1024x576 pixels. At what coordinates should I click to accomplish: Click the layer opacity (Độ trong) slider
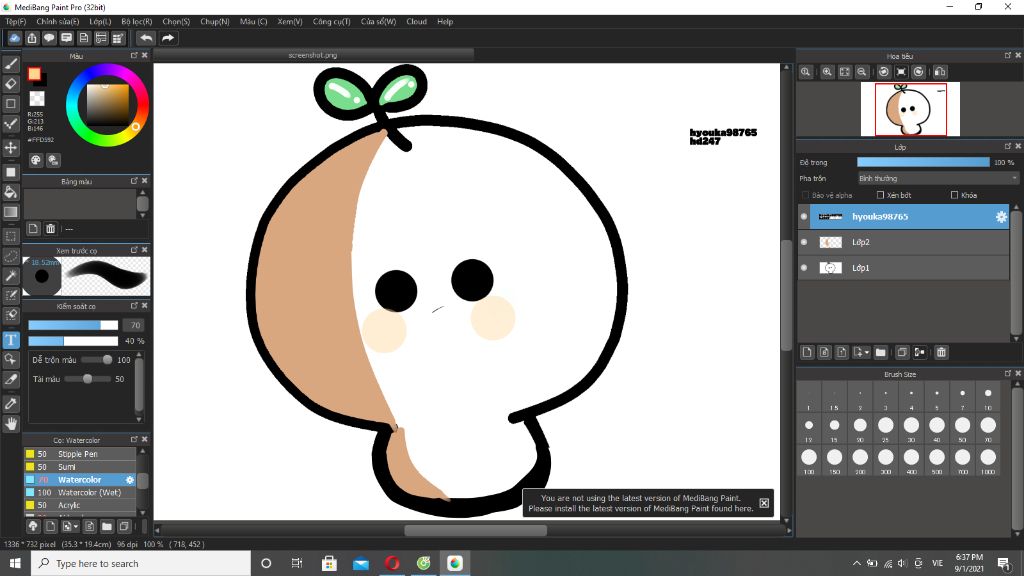pos(922,162)
